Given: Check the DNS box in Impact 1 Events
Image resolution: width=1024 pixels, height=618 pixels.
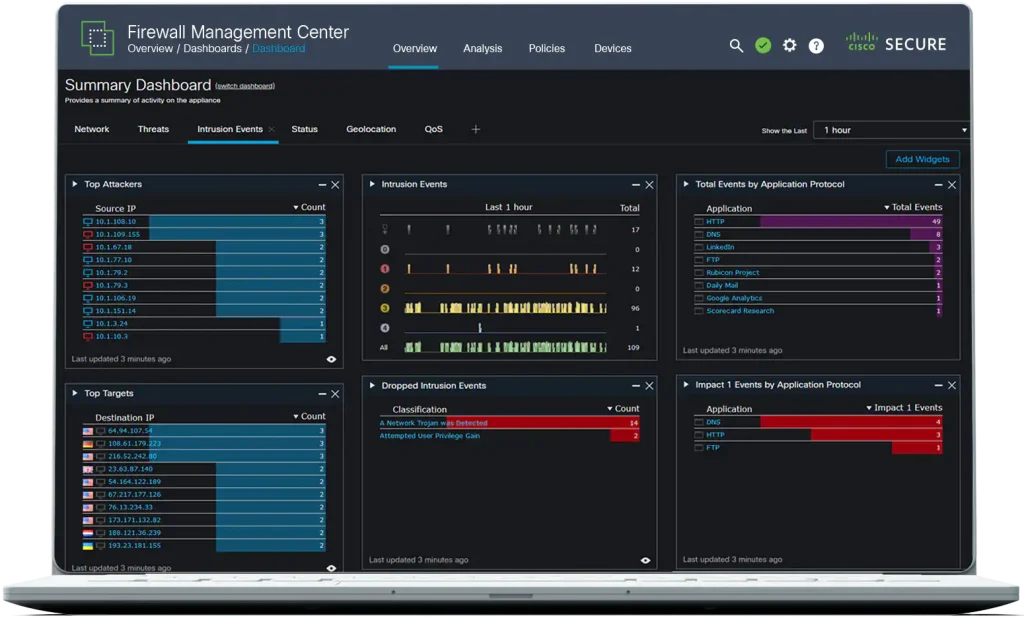Looking at the screenshot, I should coord(699,422).
